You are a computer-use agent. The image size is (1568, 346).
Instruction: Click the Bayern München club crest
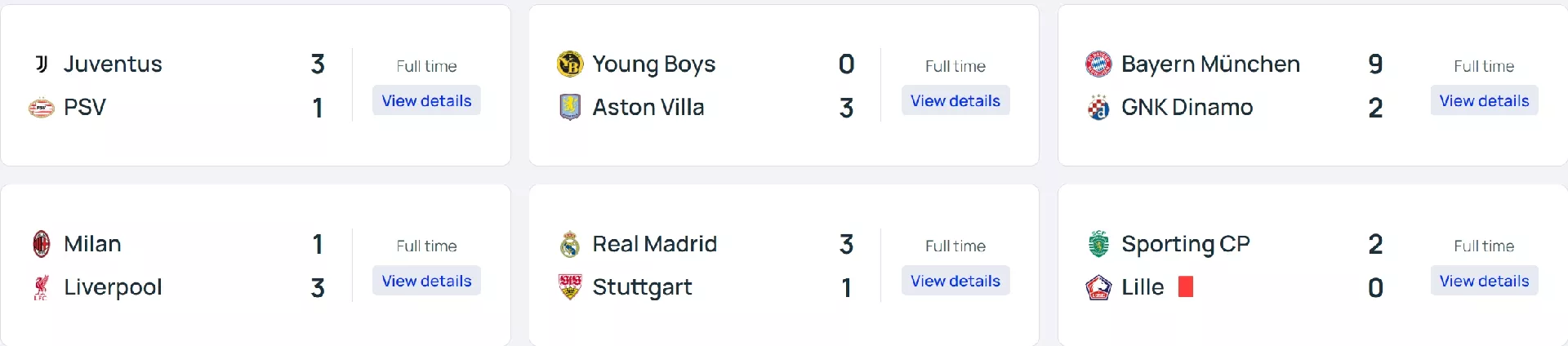[x=1098, y=64]
